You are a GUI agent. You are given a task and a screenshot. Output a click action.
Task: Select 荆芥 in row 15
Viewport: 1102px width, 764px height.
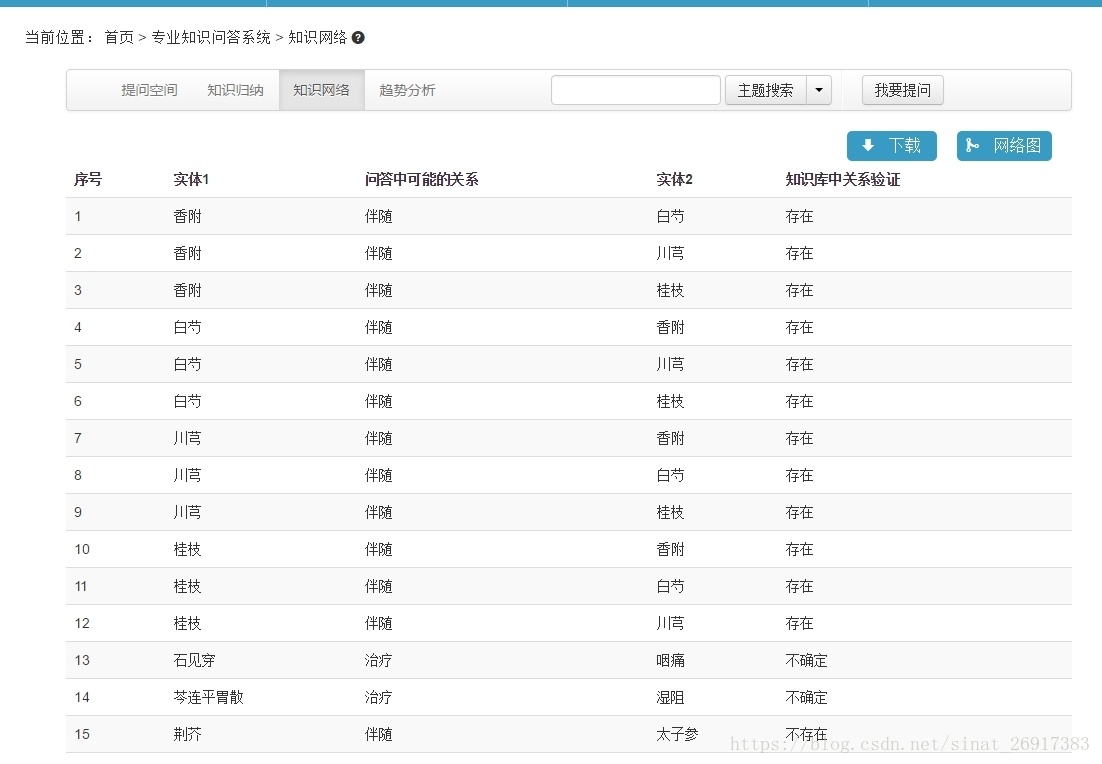[x=188, y=734]
